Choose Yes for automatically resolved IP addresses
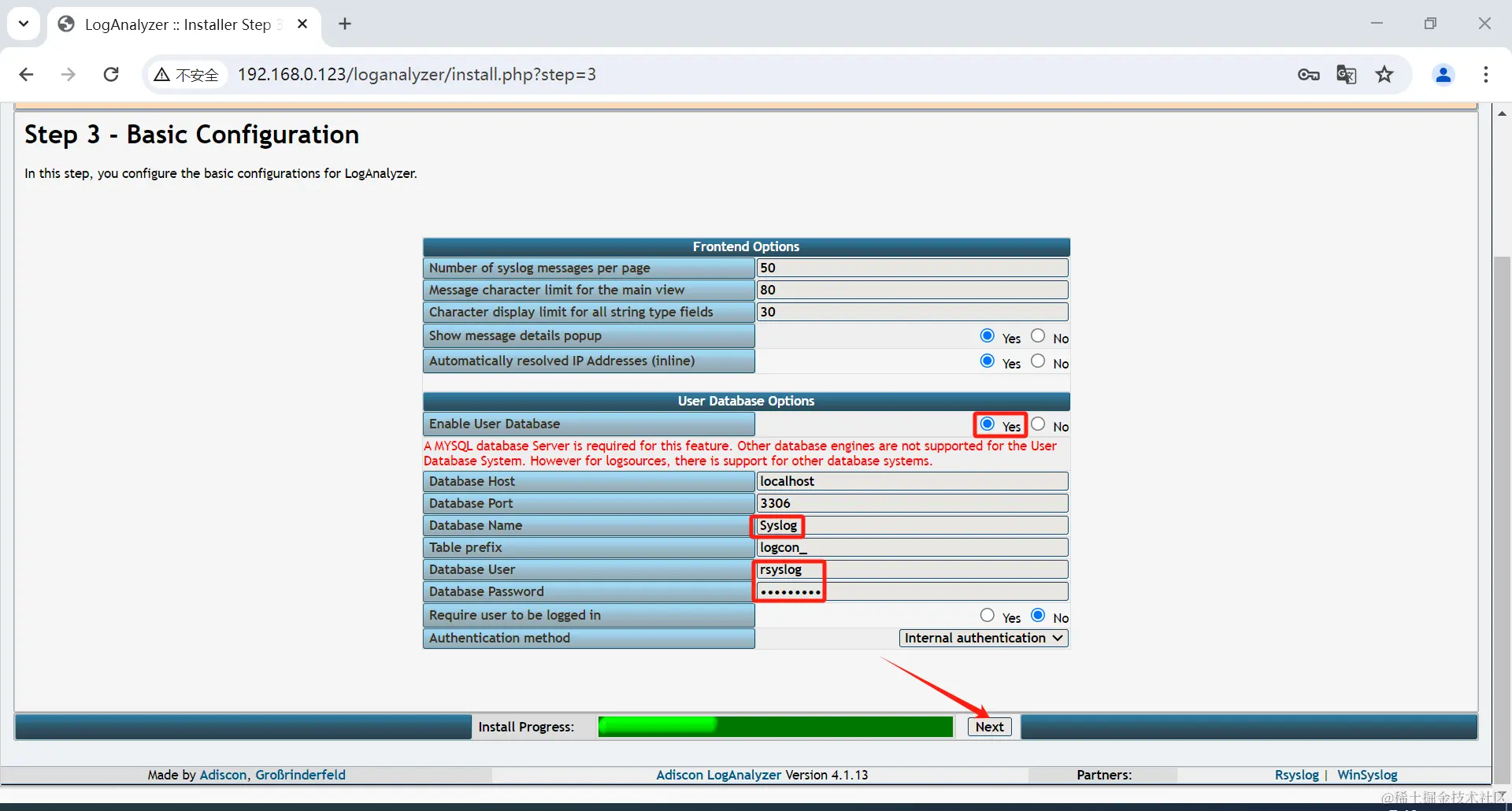This screenshot has width=1512, height=811. (987, 361)
